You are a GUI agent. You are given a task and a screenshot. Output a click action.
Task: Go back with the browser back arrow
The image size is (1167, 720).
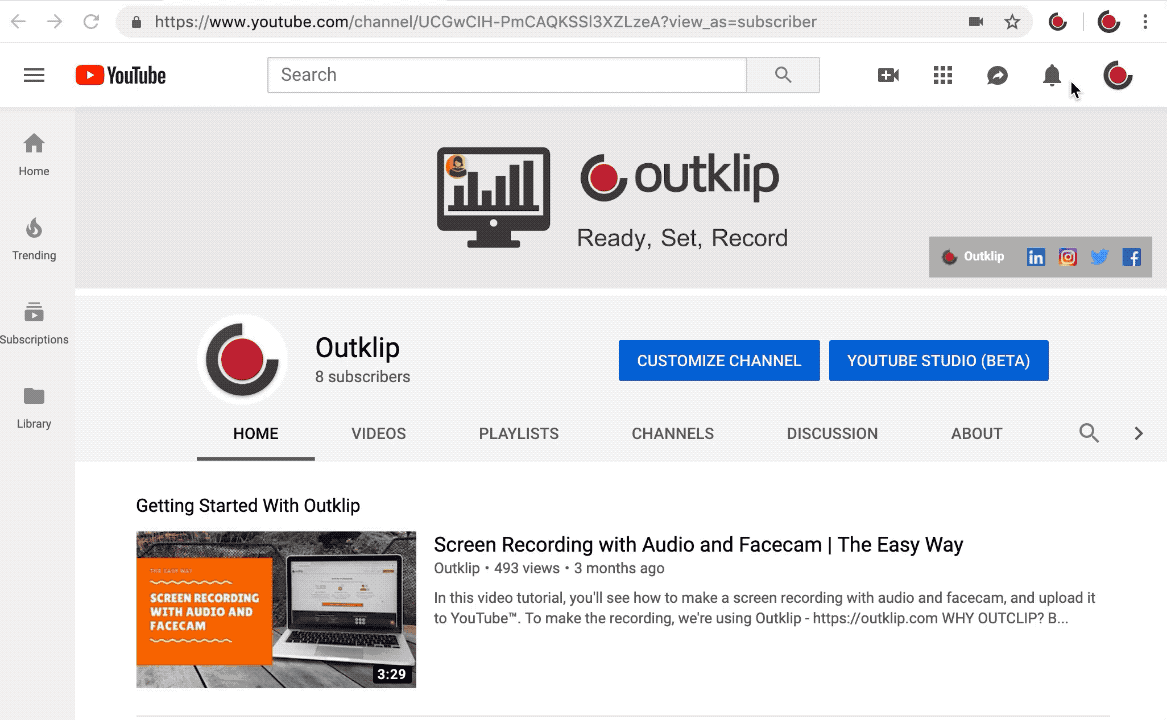coord(18,22)
